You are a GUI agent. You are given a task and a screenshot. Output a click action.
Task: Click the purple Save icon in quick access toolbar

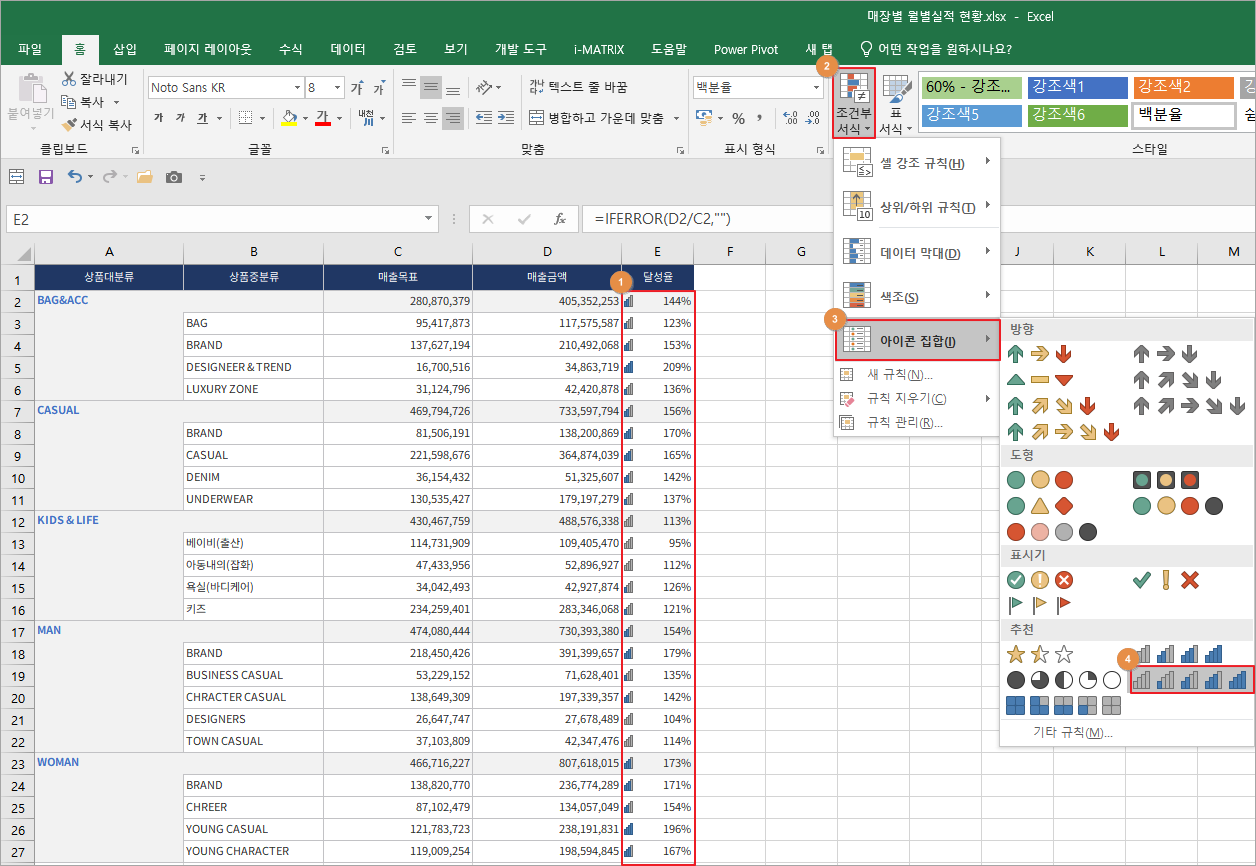pos(45,177)
